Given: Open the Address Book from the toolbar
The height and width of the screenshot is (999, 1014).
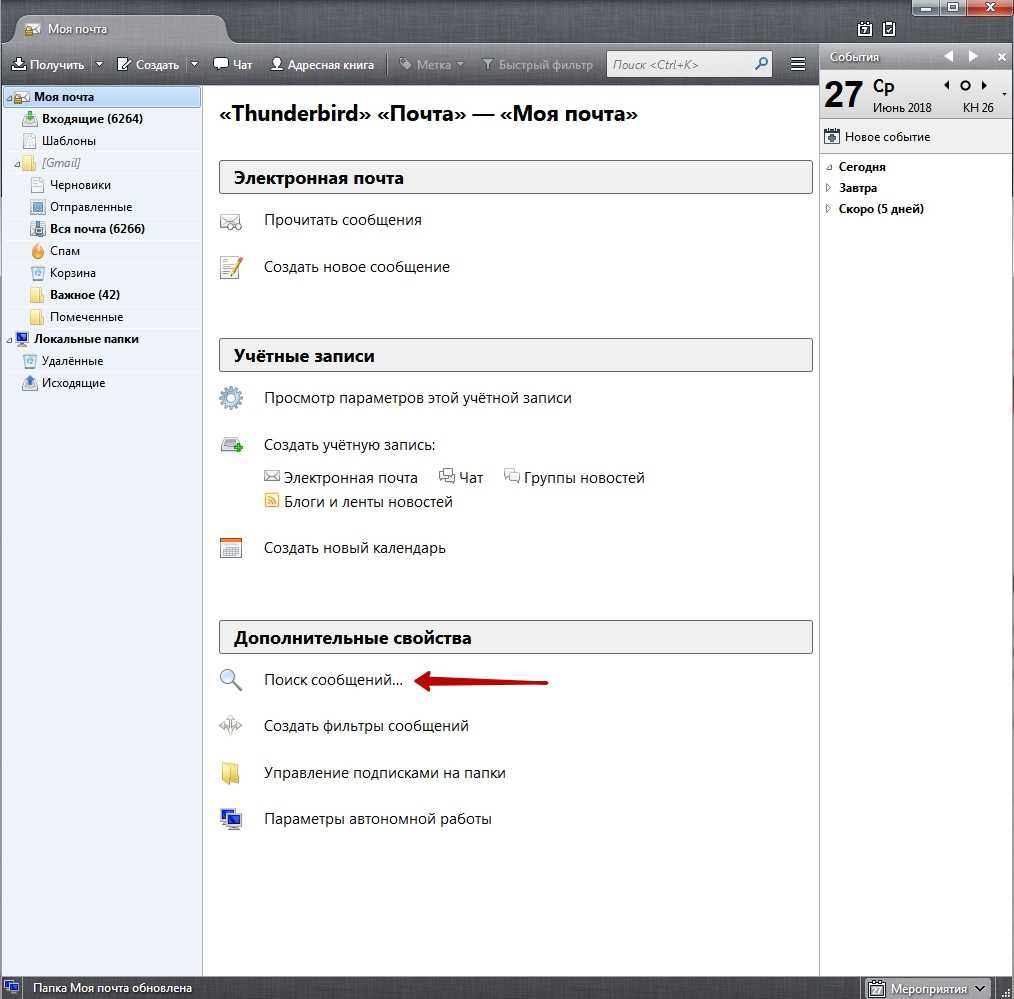Looking at the screenshot, I should (x=322, y=65).
